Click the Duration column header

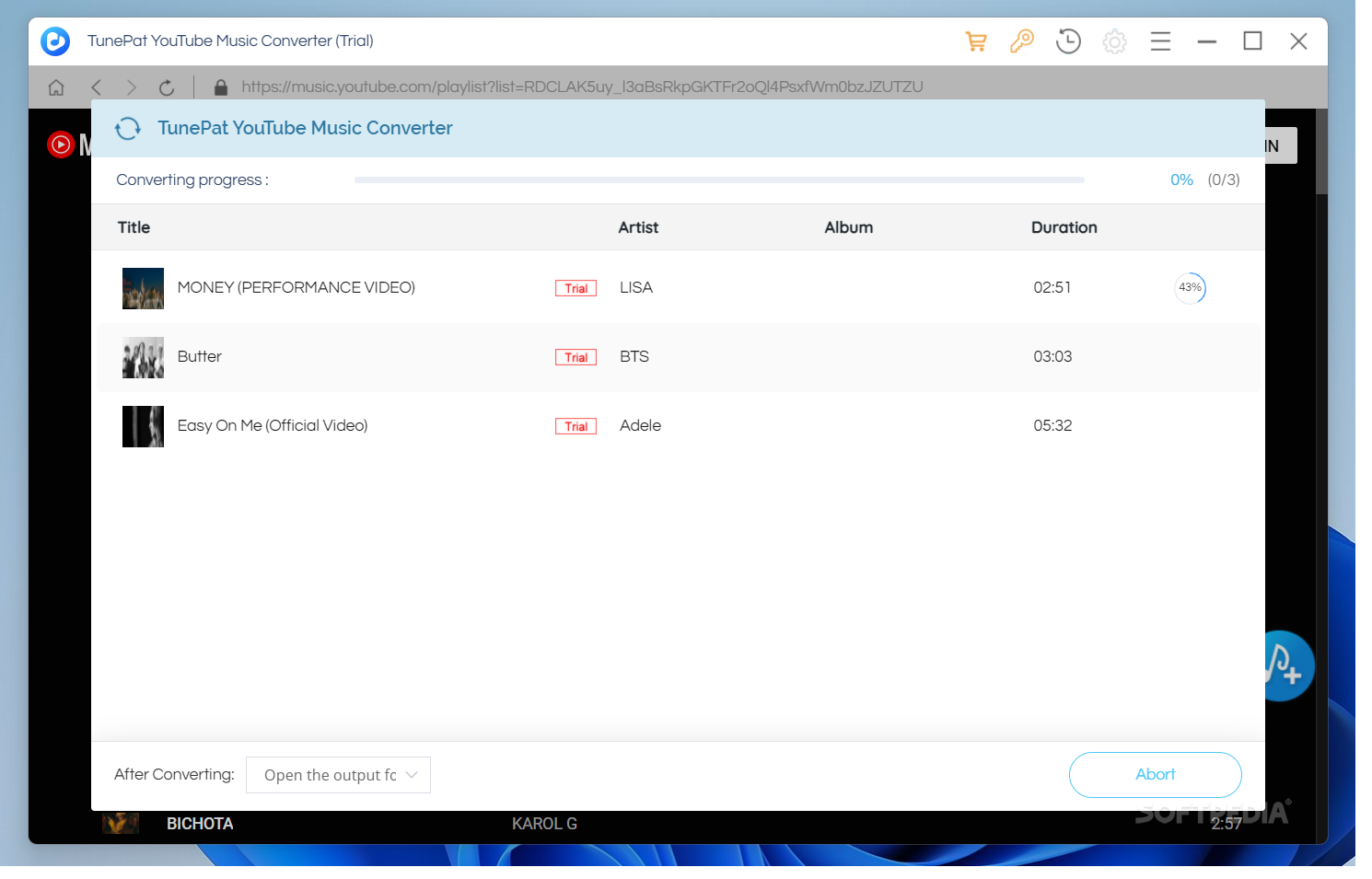point(1064,227)
